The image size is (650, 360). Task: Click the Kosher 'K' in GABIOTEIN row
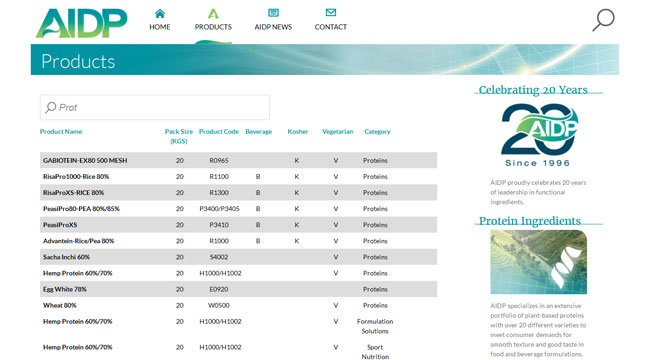coord(297,161)
